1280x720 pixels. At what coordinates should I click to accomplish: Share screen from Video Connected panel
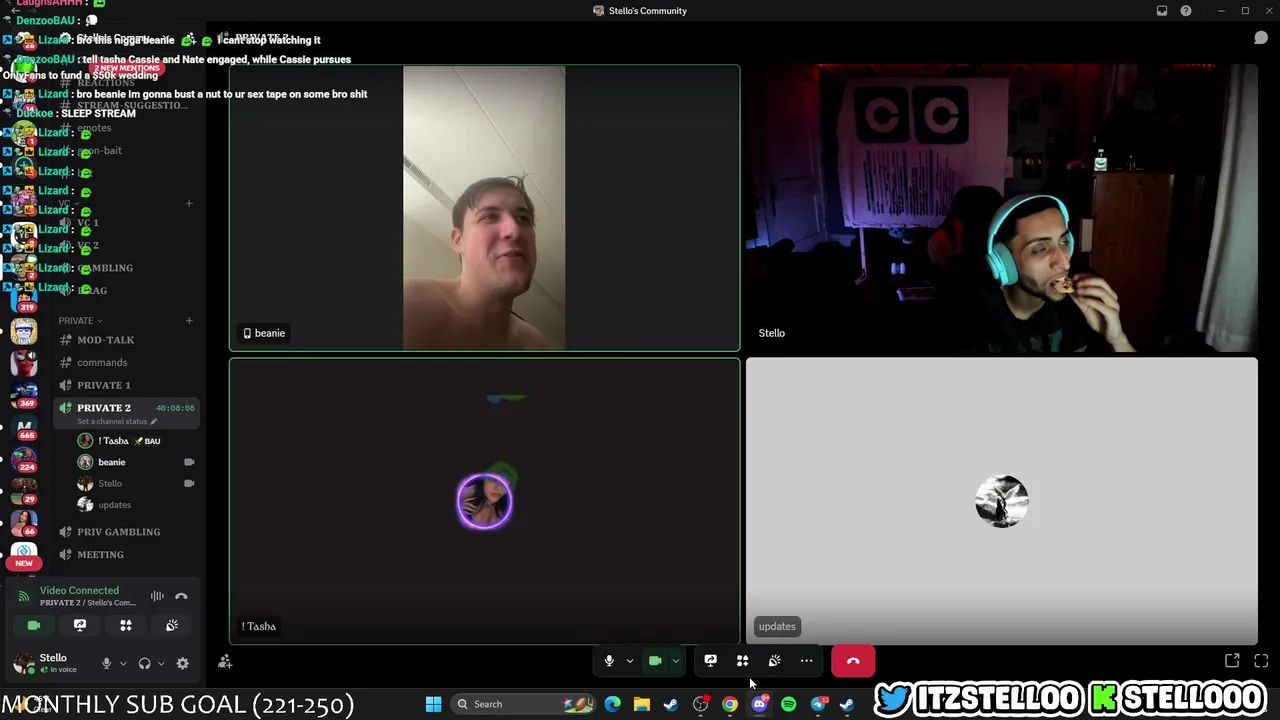(x=80, y=625)
